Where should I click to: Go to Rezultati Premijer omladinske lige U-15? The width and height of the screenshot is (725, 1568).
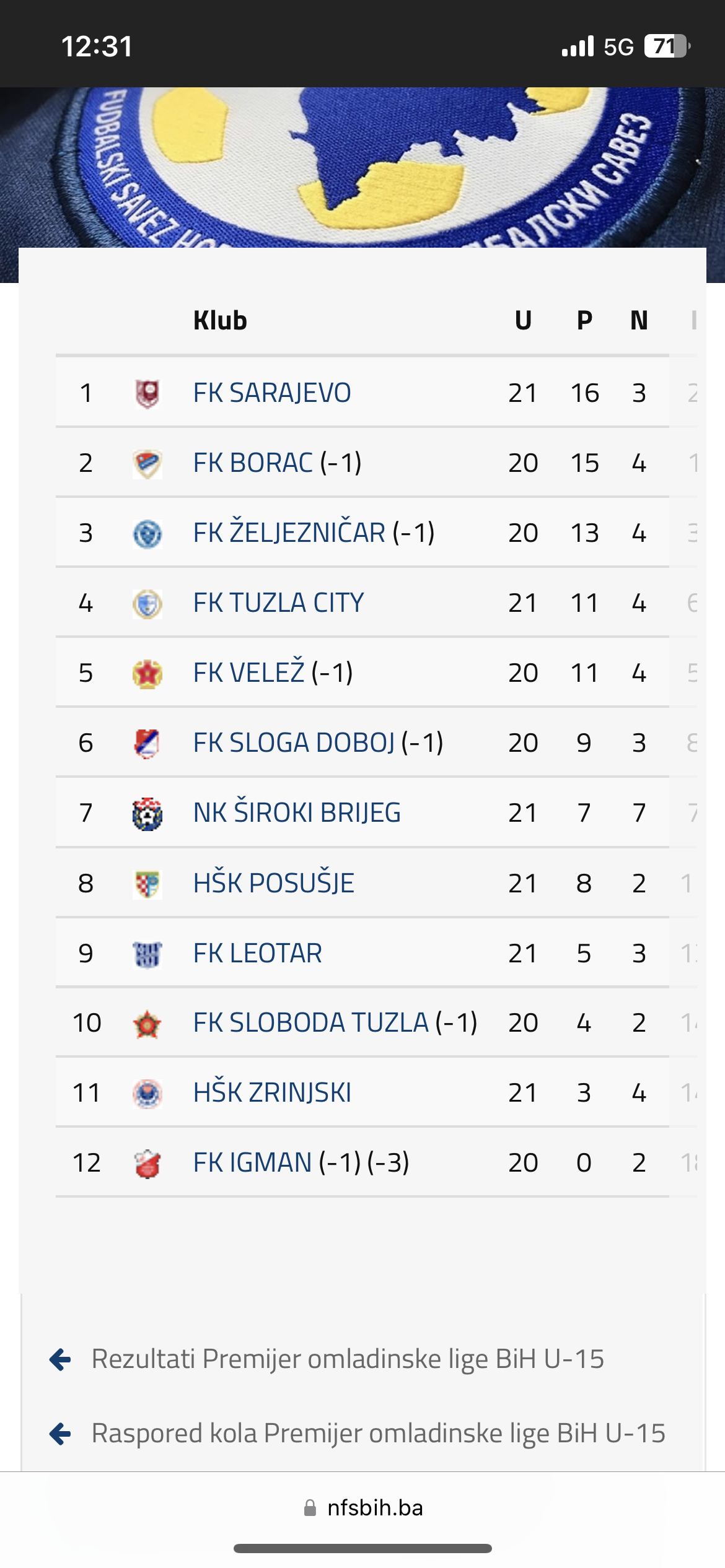[348, 1359]
